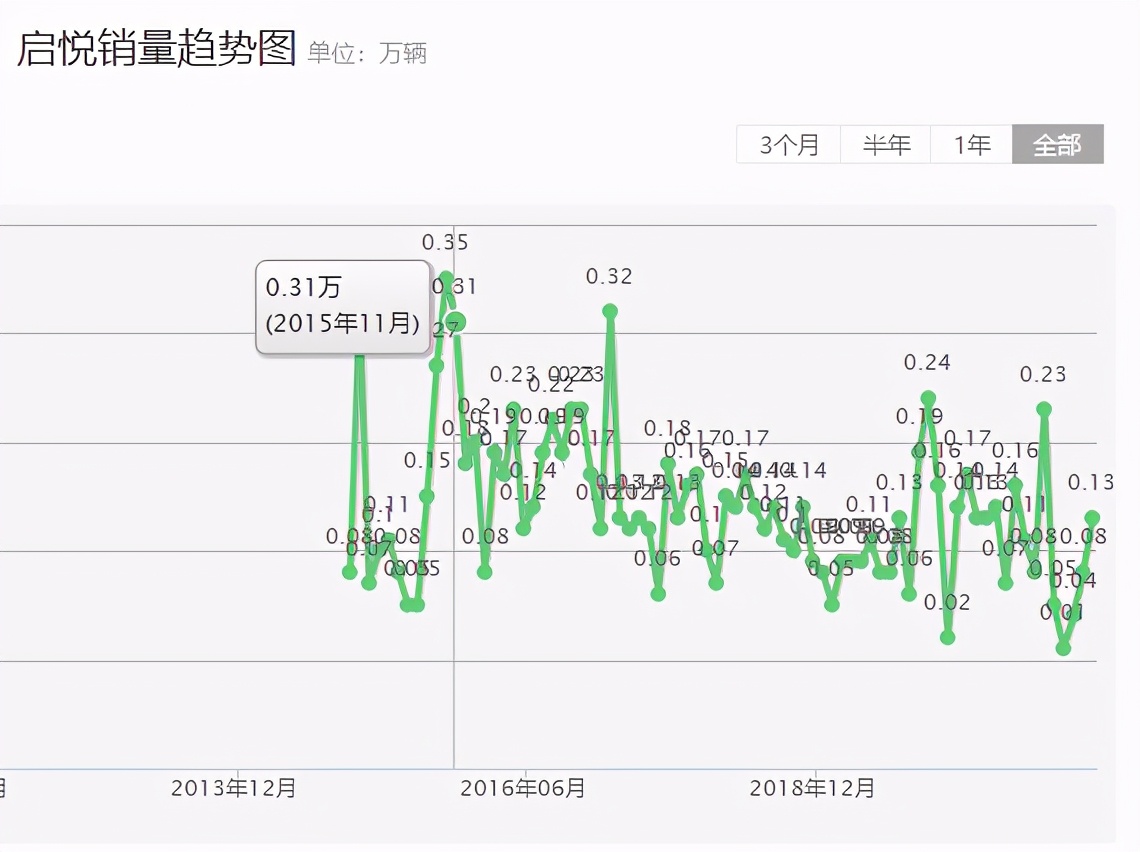Viewport: 1140px width, 852px height.
Task: Switch to the 半年 time range
Action: tap(885, 145)
